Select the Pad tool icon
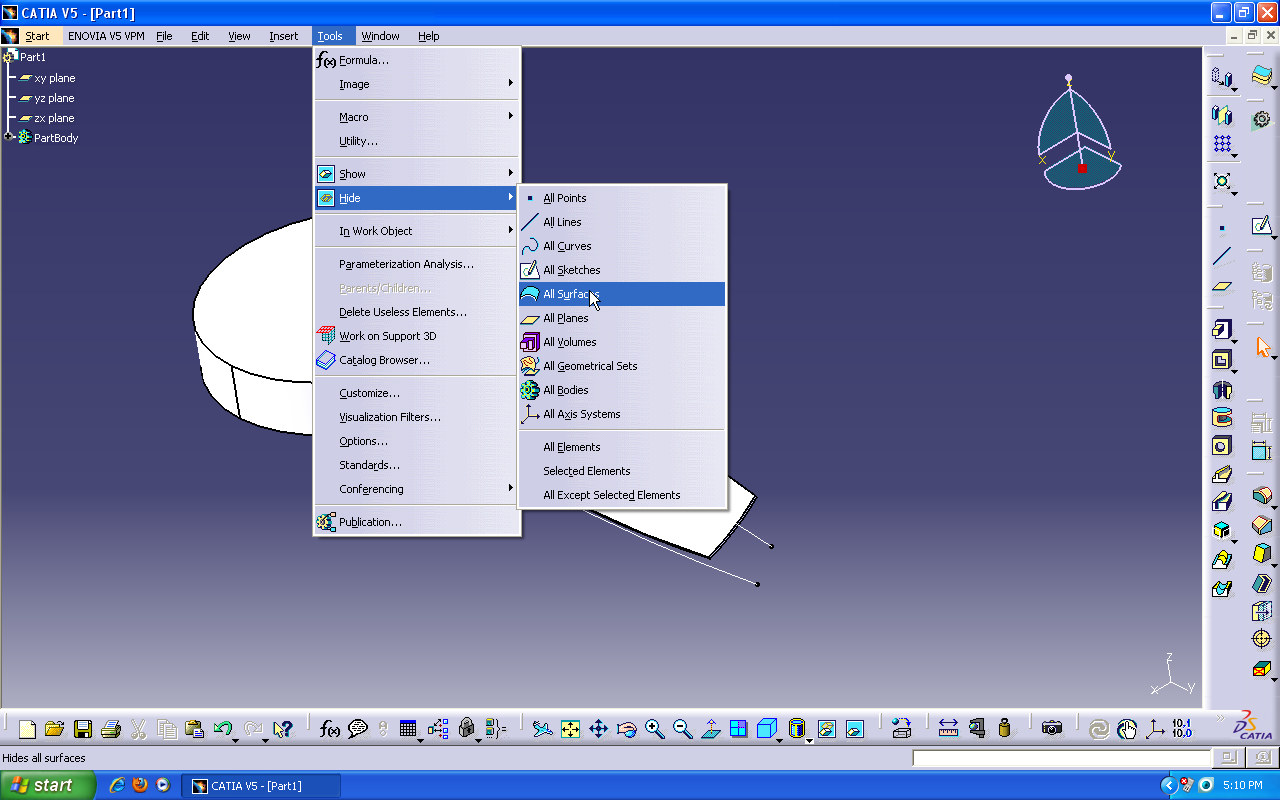Screen dimensions: 1280x800 coord(1221,330)
